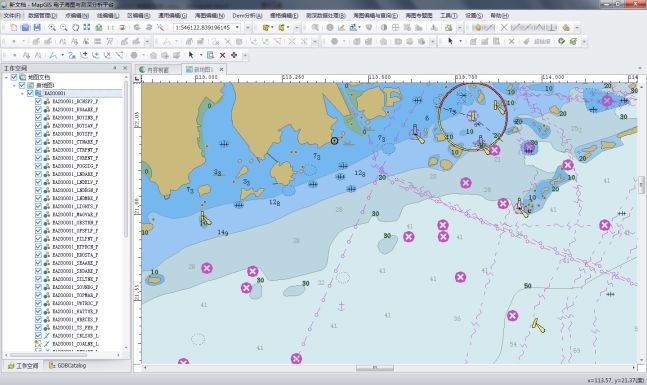
Task: Toggle checkbox of the new map node
Action: [x=22, y=85]
